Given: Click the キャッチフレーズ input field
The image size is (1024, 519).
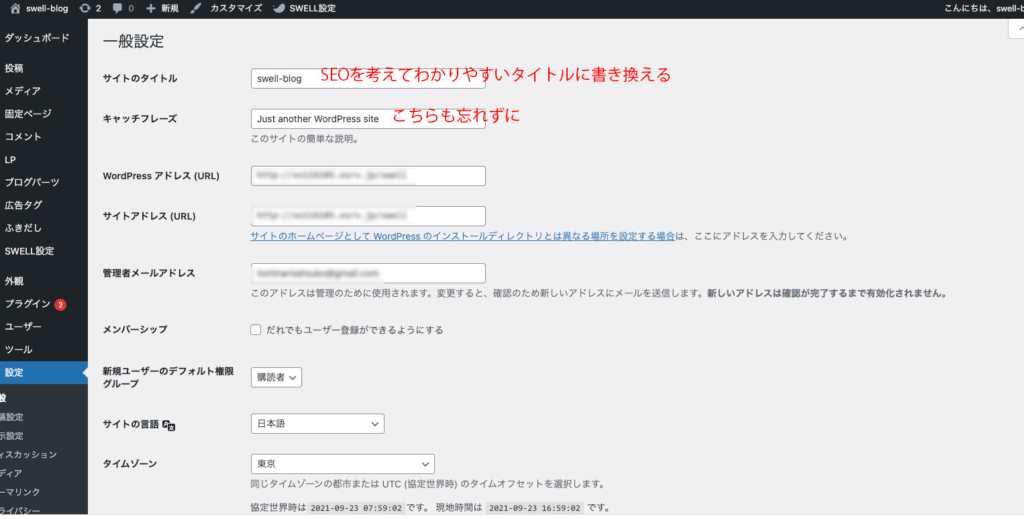Looking at the screenshot, I should pos(368,119).
